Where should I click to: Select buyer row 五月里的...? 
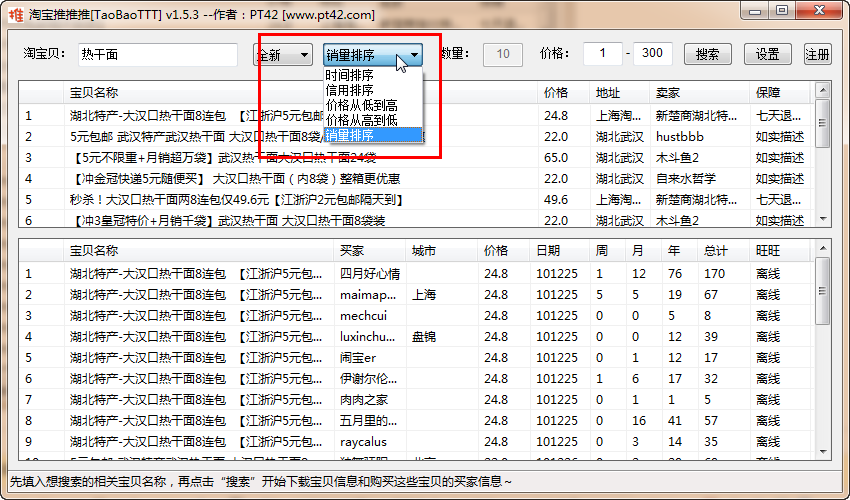click(416, 421)
